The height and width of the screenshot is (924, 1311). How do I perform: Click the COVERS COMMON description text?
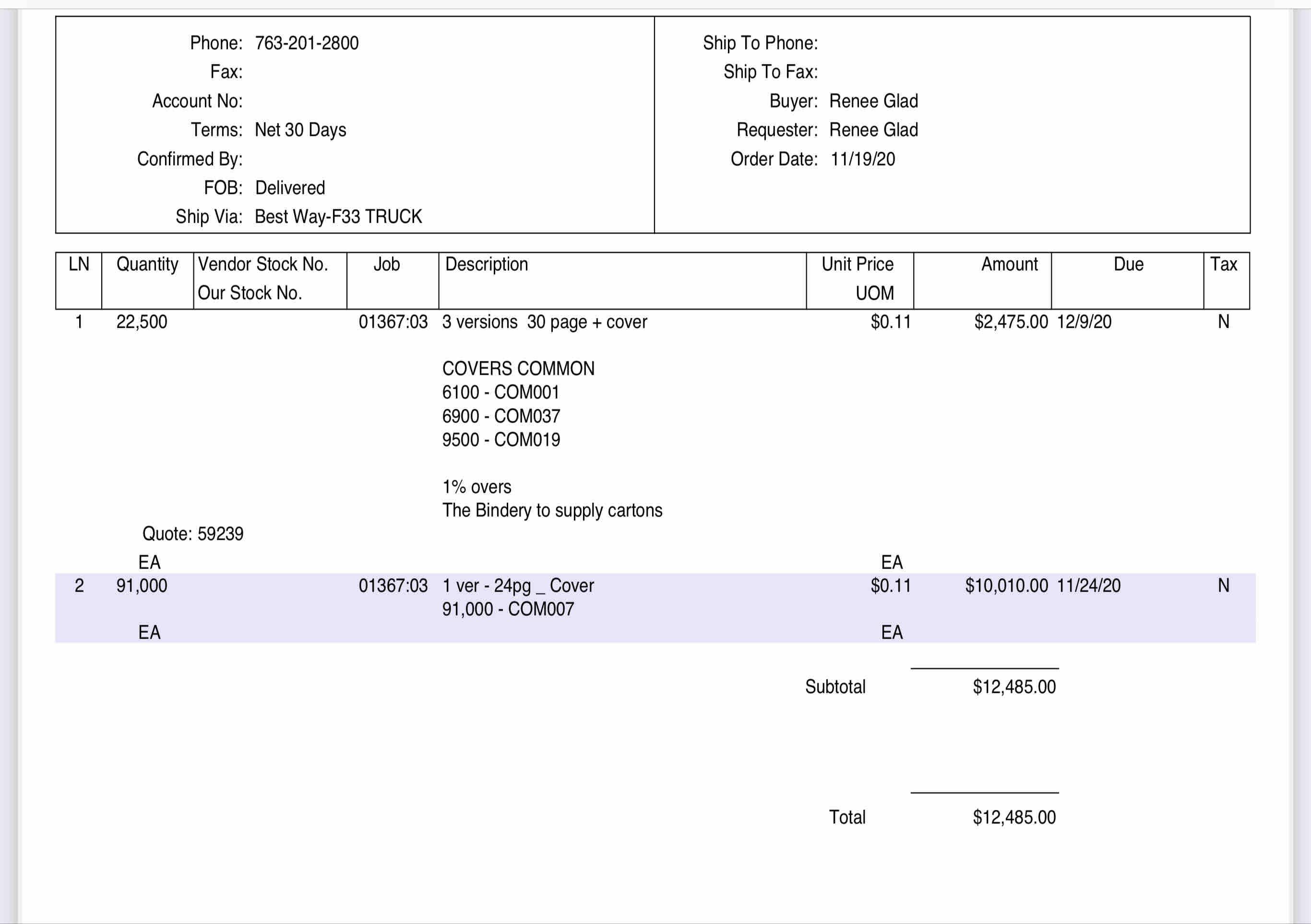tap(518, 368)
